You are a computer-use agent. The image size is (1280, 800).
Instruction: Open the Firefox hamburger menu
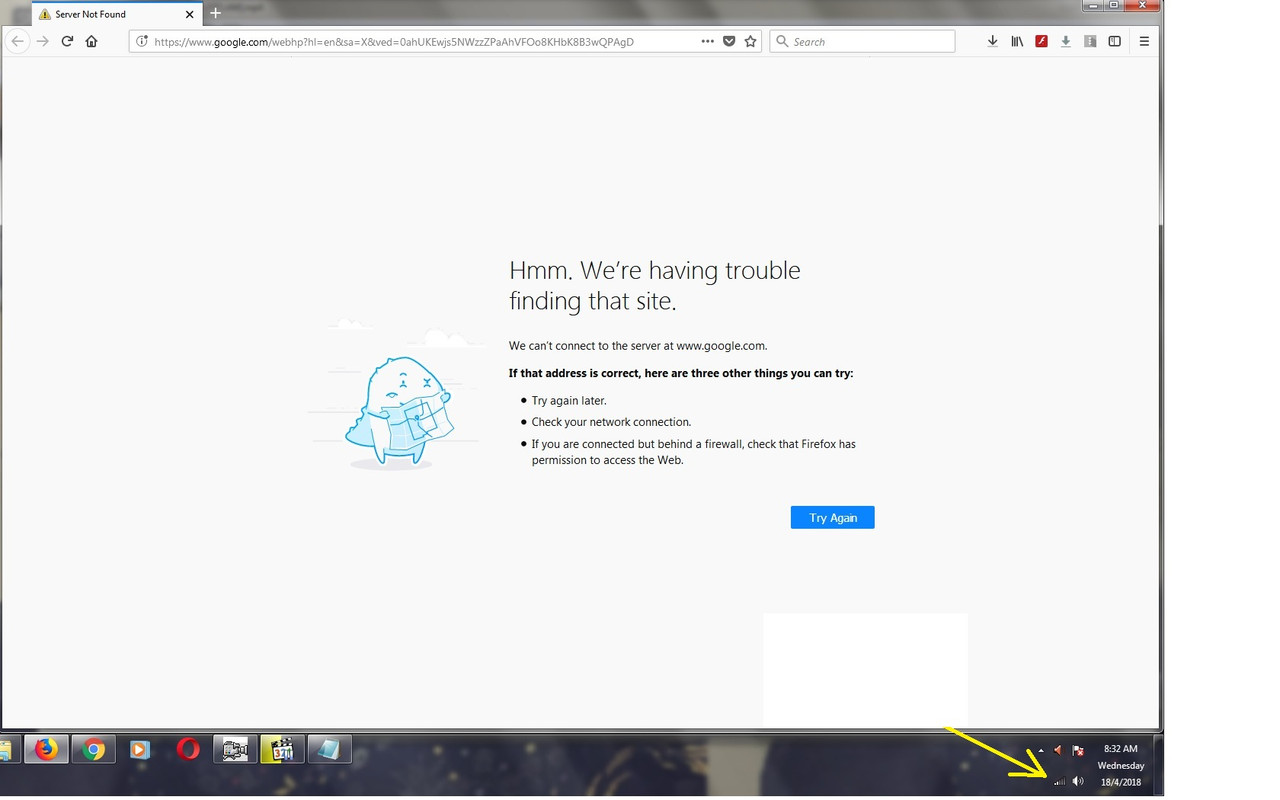pos(1144,41)
